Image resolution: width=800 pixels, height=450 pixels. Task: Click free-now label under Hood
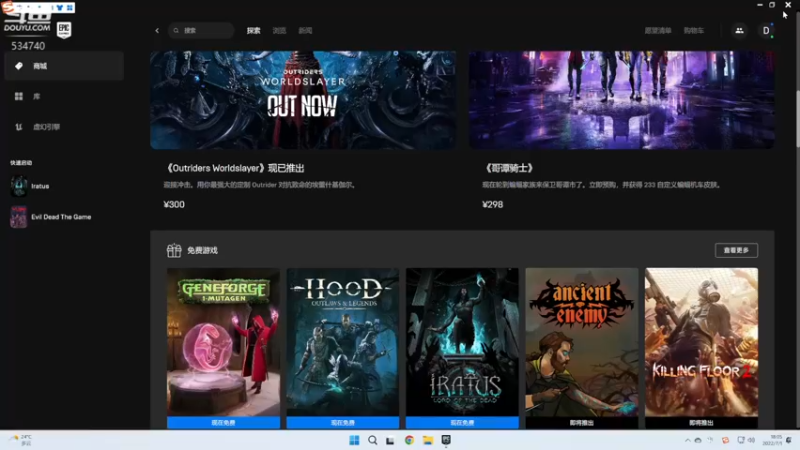coord(343,423)
